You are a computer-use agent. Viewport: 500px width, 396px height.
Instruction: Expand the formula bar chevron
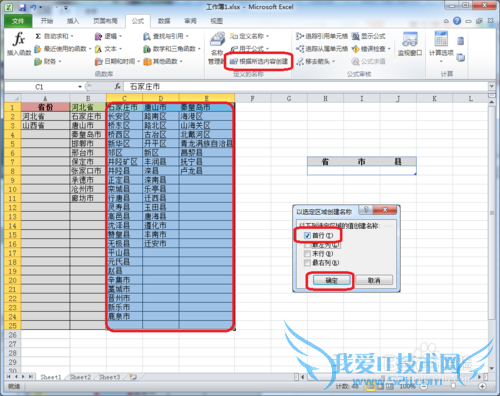coord(491,87)
